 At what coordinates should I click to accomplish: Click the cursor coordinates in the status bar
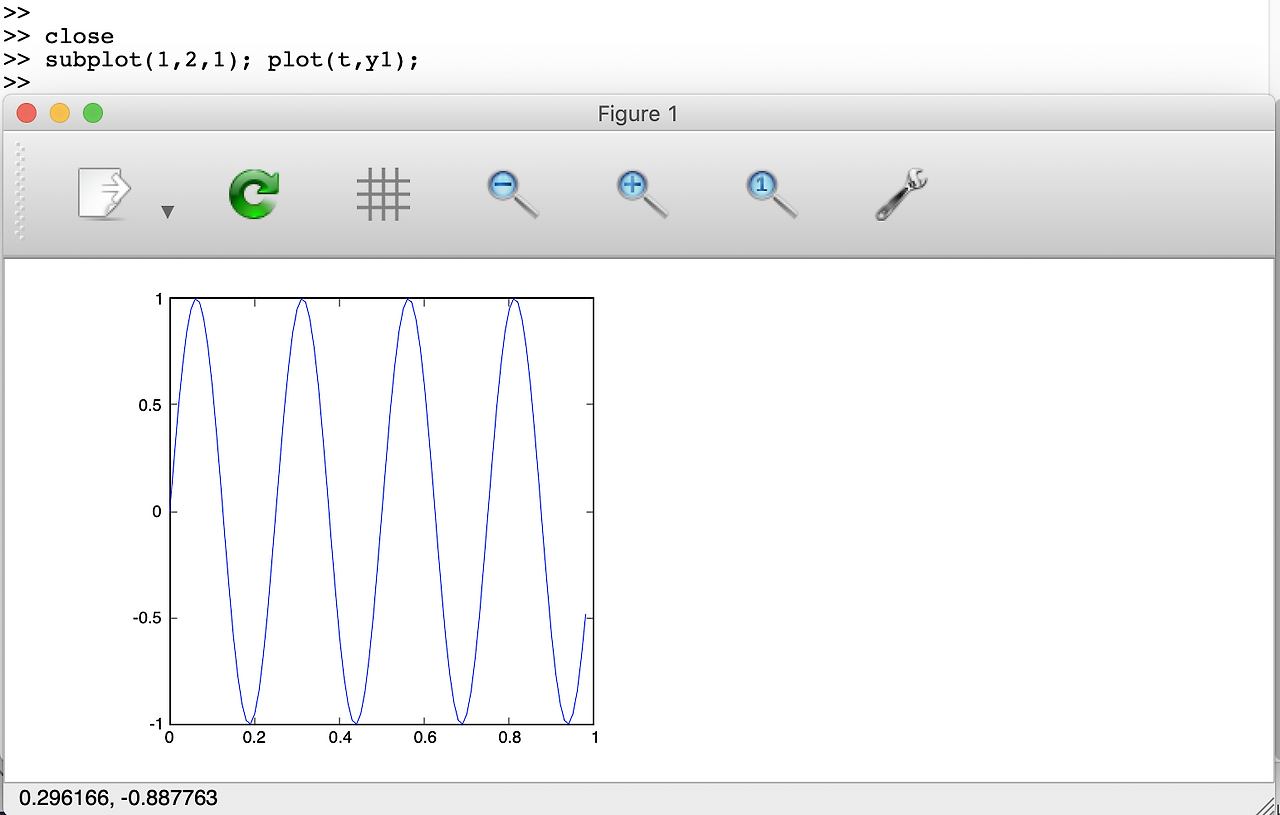(x=119, y=798)
